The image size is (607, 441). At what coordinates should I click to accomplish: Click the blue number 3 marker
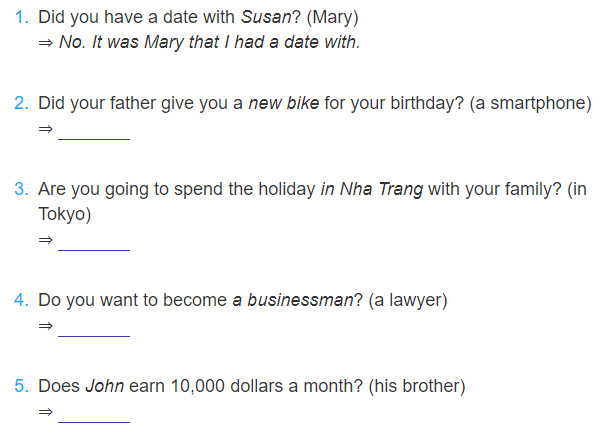click(21, 189)
